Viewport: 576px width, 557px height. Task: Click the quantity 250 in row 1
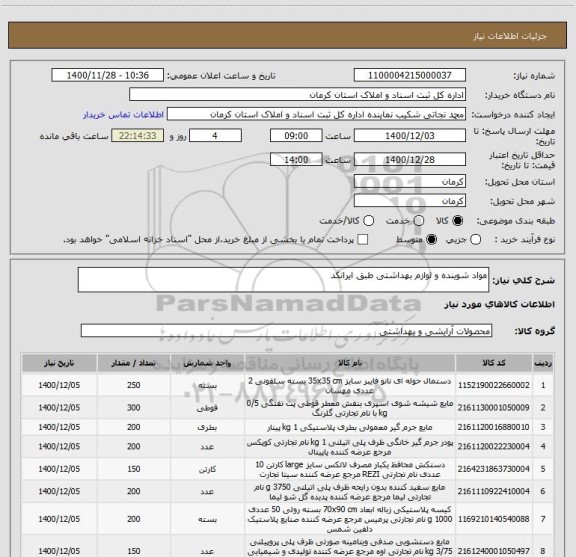pyautogui.click(x=134, y=385)
